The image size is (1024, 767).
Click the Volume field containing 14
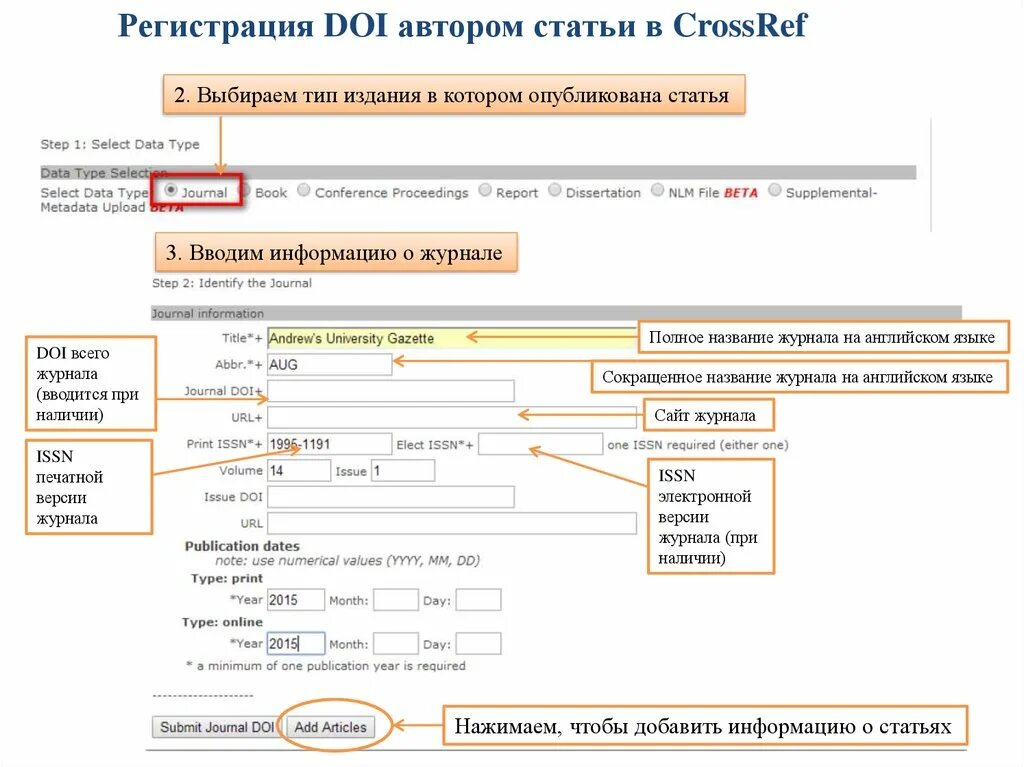pos(297,468)
